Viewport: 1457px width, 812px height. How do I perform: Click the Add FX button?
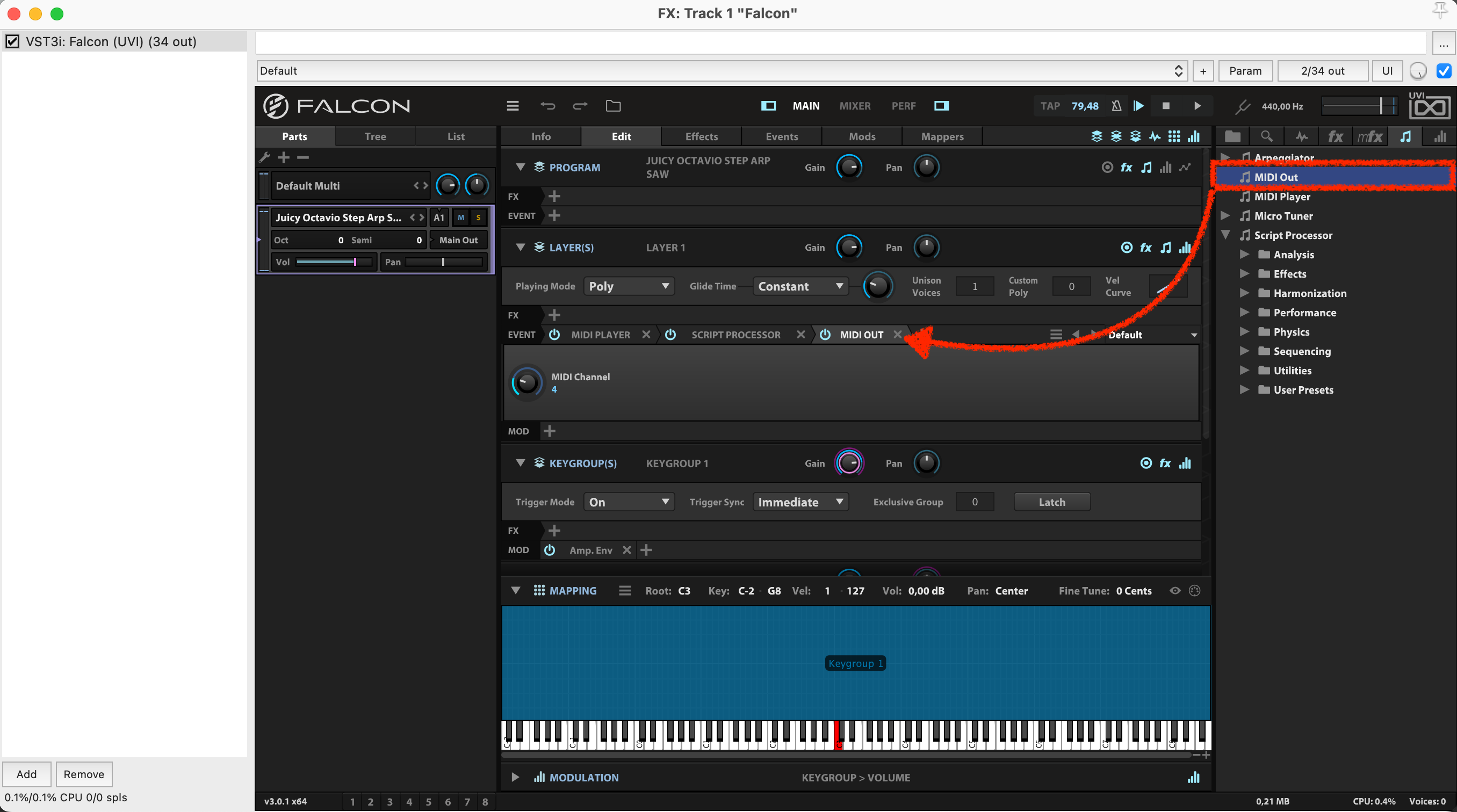[x=26, y=773]
